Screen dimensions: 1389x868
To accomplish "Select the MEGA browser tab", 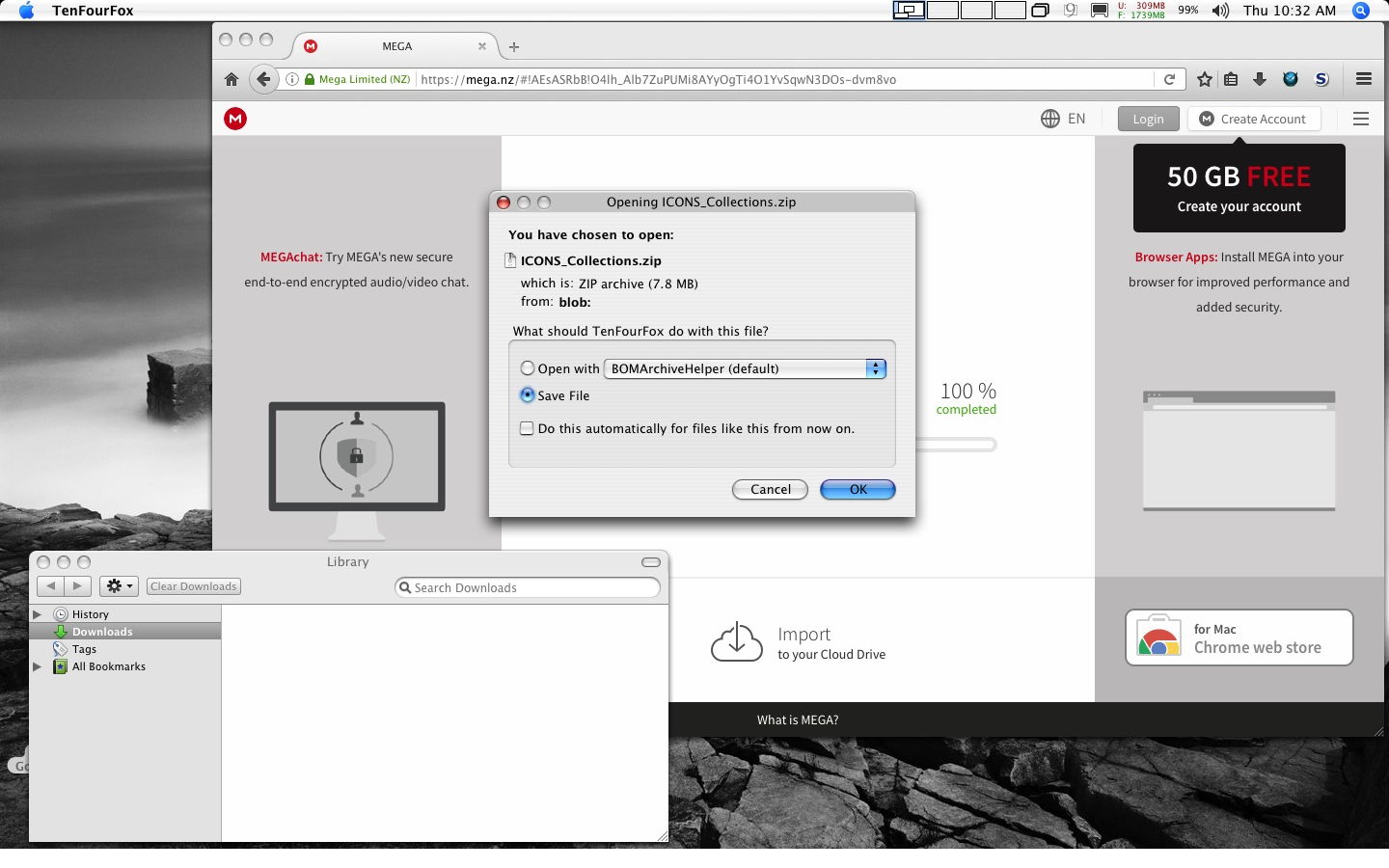I will coord(396,46).
